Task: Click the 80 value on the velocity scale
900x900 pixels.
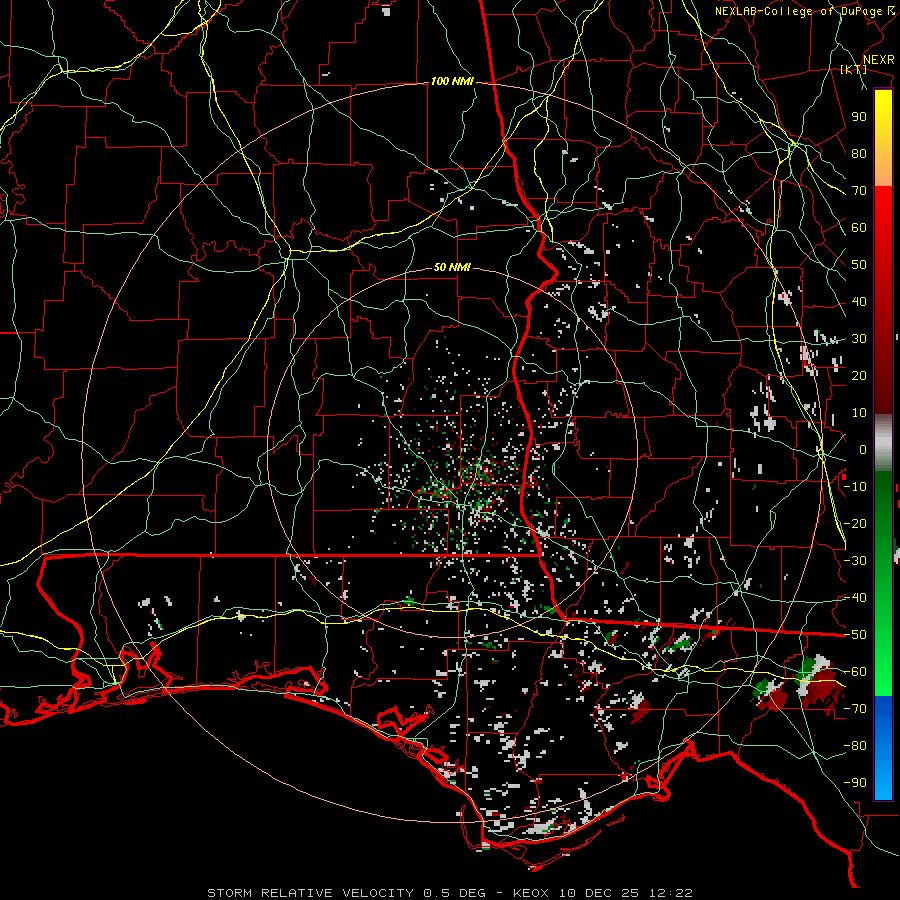Action: pos(859,154)
